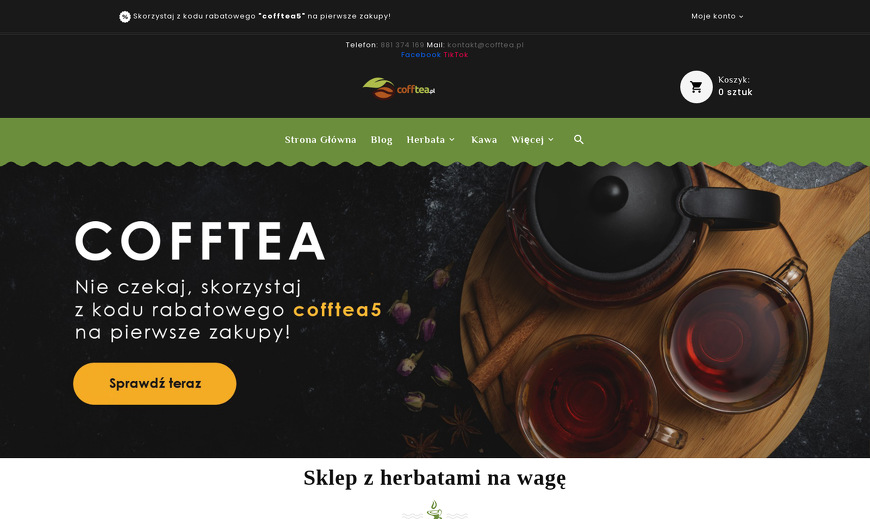The height and width of the screenshot is (519, 870).
Task: Click the Sklep z herbatami na wagę heading
Action: tap(434, 477)
